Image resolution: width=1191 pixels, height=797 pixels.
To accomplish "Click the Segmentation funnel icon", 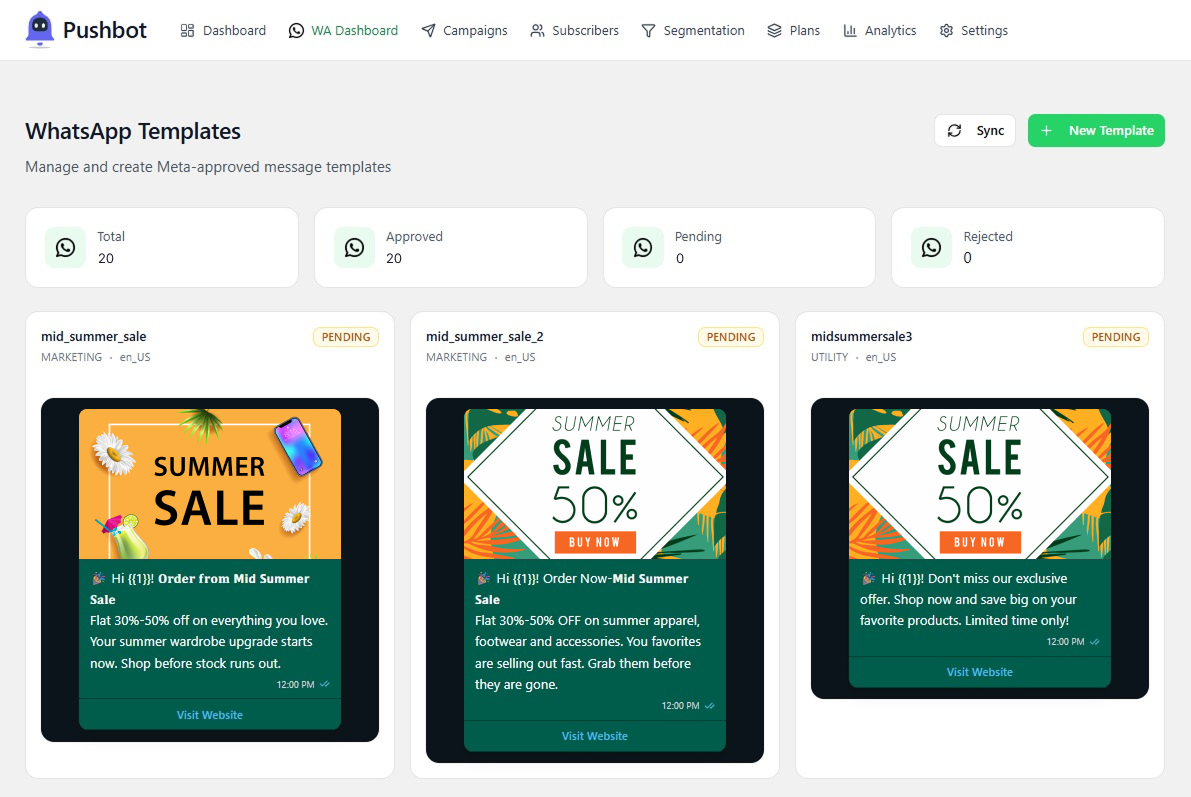I will tap(648, 30).
